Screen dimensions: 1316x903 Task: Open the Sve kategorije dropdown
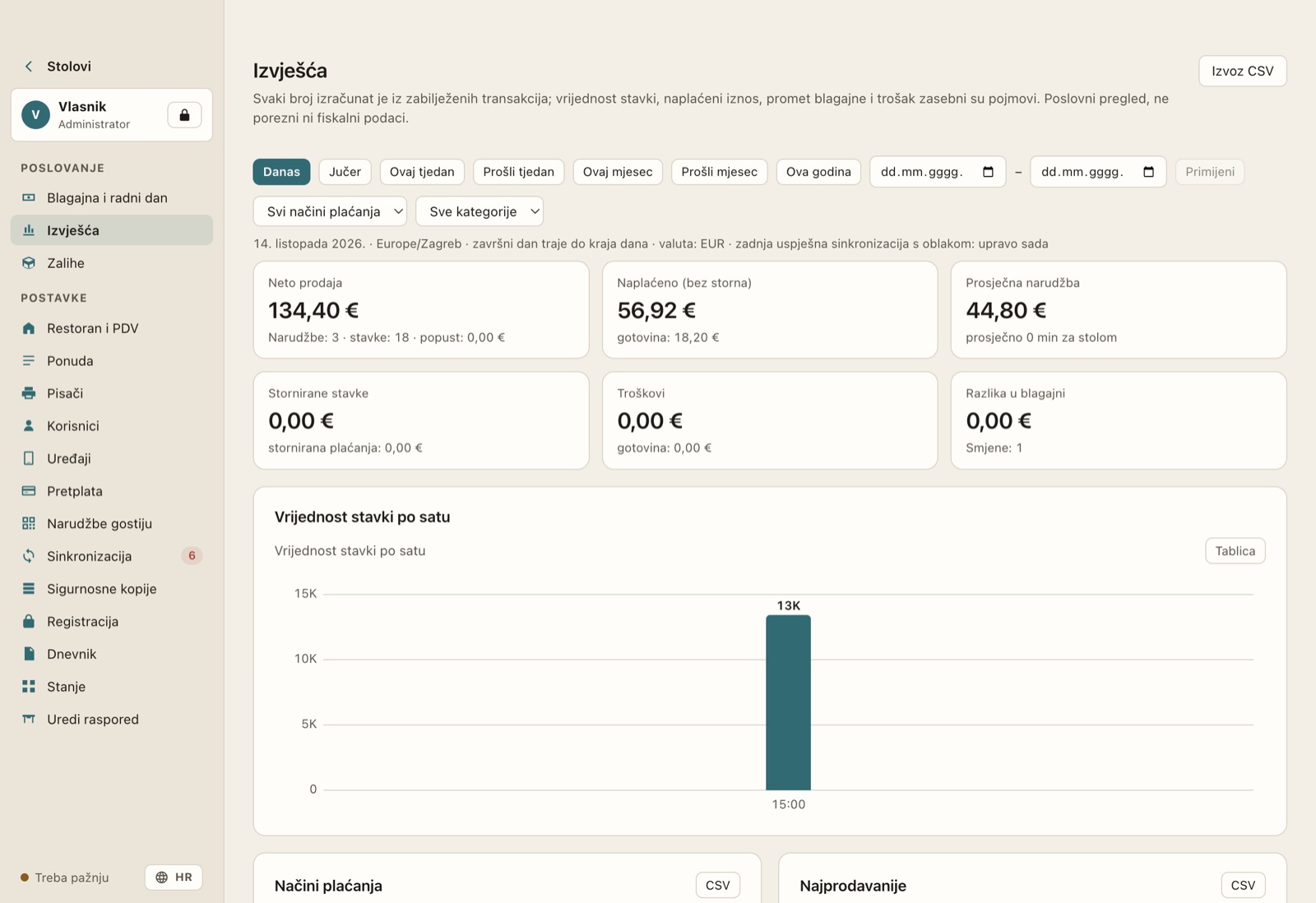(x=480, y=211)
